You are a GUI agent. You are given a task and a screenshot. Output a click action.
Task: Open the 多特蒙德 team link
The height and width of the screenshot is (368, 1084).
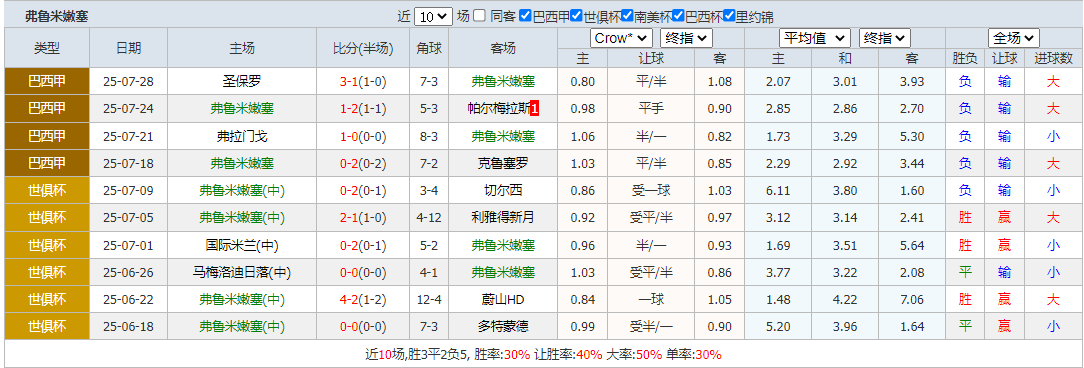(503, 327)
